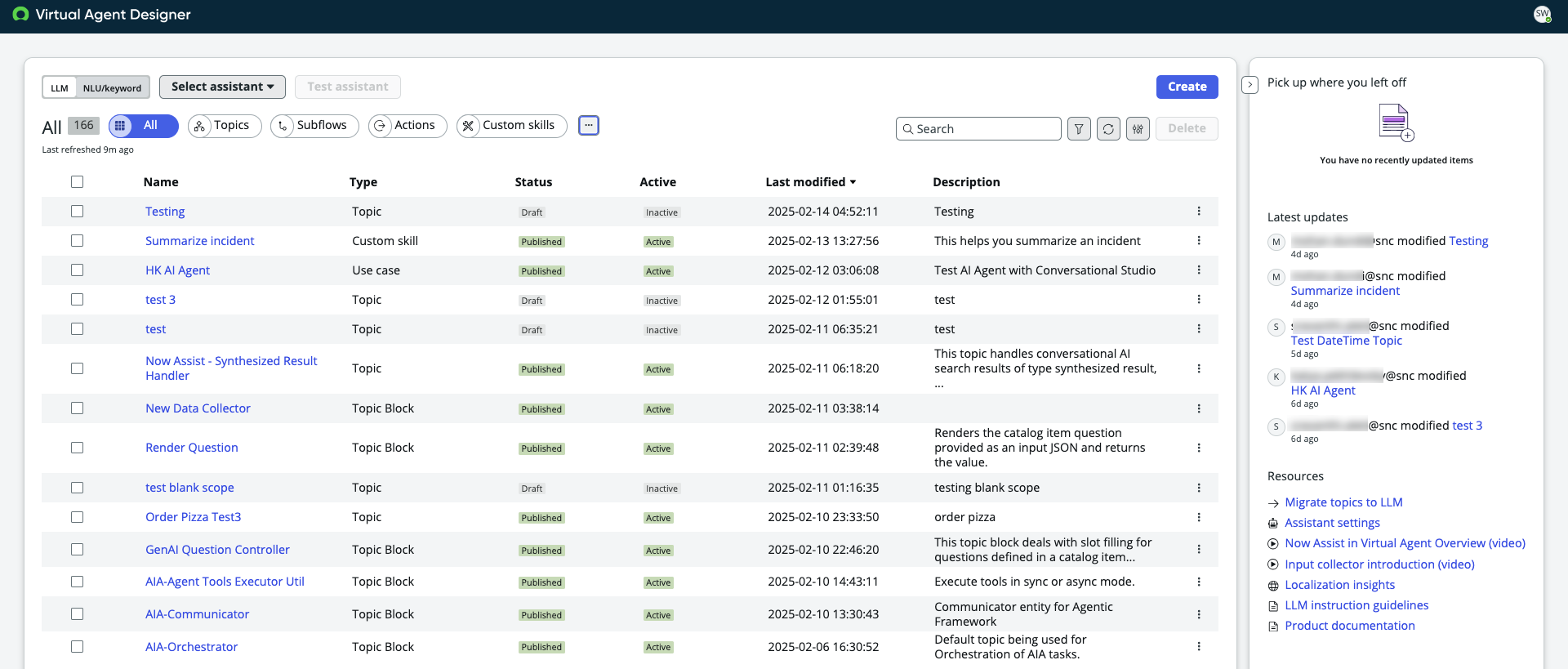Select all rows with header checkbox
The image size is (1568, 669).
(x=78, y=182)
